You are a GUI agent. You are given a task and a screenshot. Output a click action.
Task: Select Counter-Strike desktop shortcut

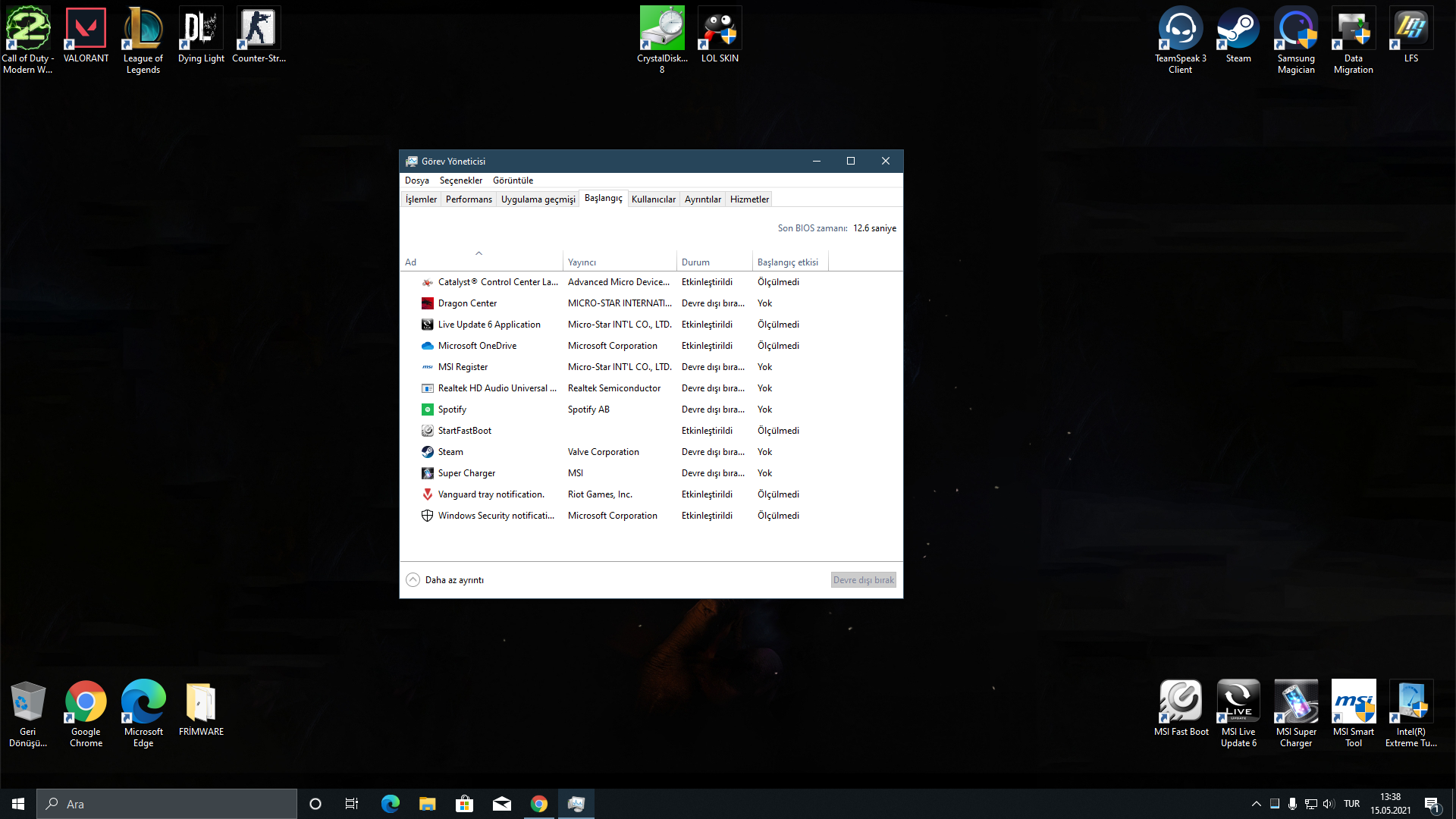point(259,34)
